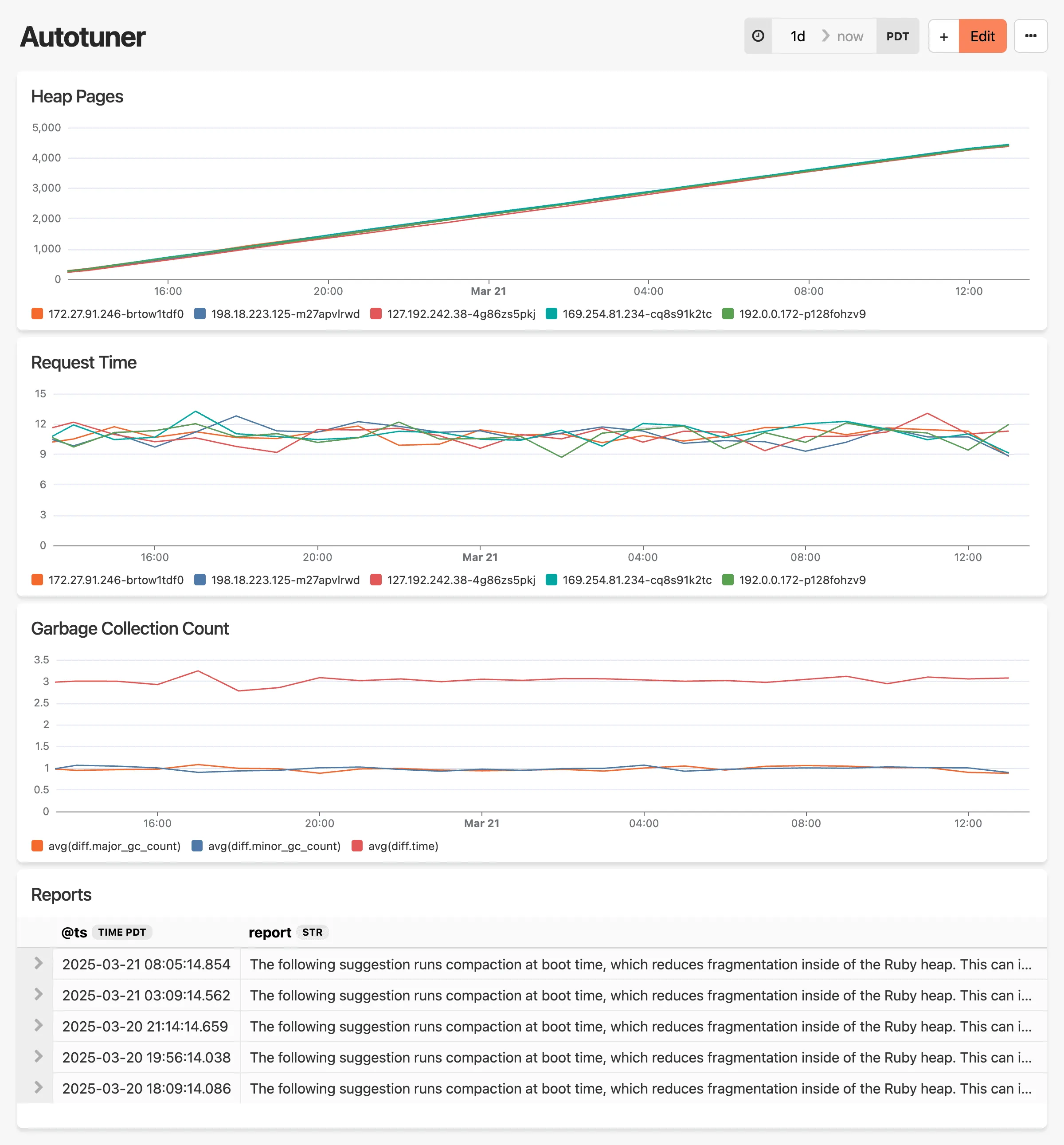1064x1145 pixels.
Task: Click the Edit button
Action: tap(982, 36)
